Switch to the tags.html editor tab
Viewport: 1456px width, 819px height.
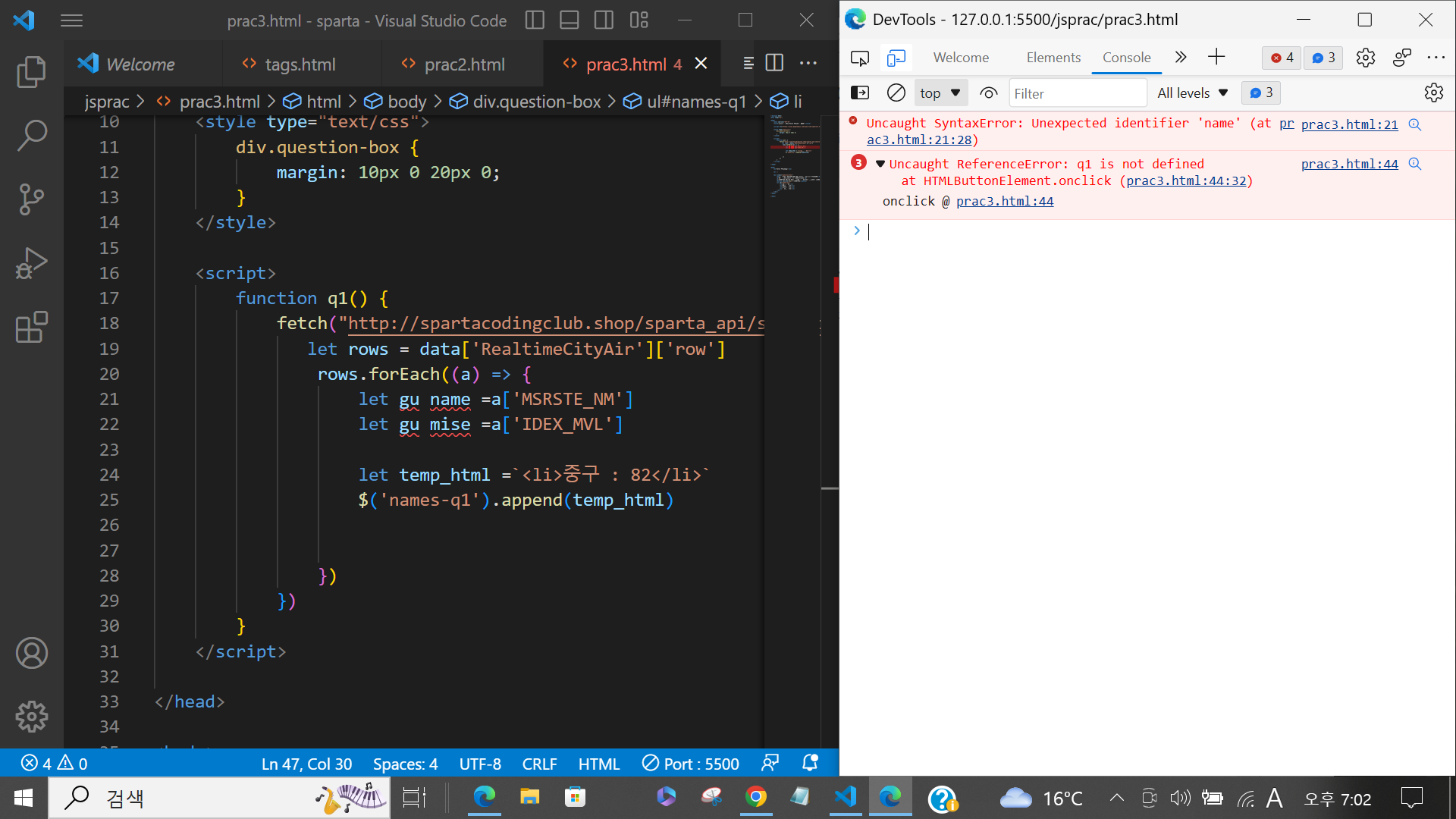[x=300, y=64]
